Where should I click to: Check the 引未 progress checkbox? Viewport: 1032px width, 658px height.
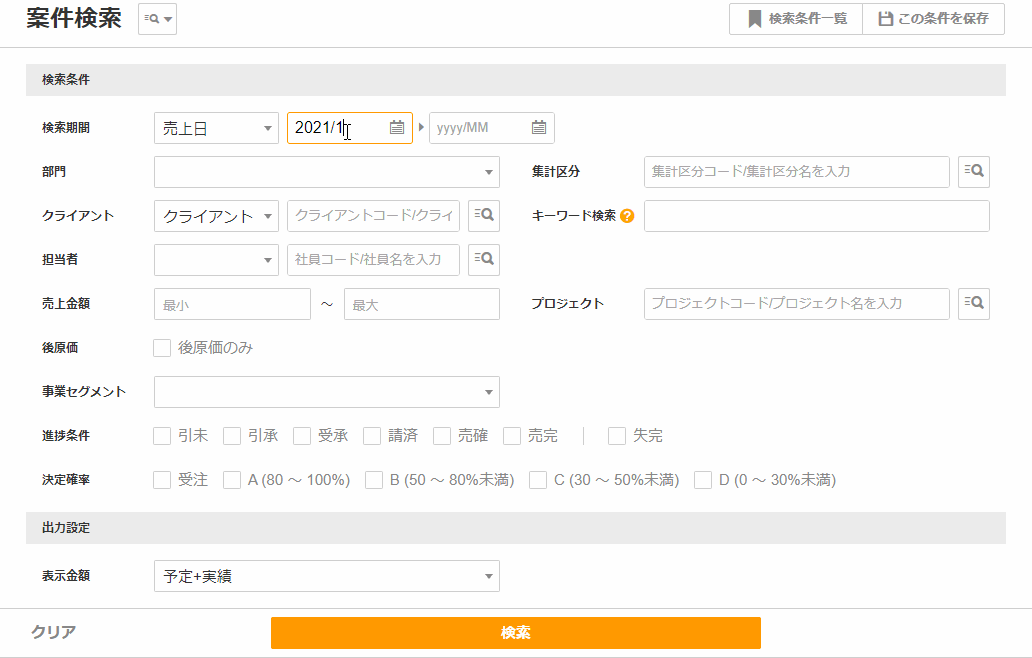click(162, 436)
